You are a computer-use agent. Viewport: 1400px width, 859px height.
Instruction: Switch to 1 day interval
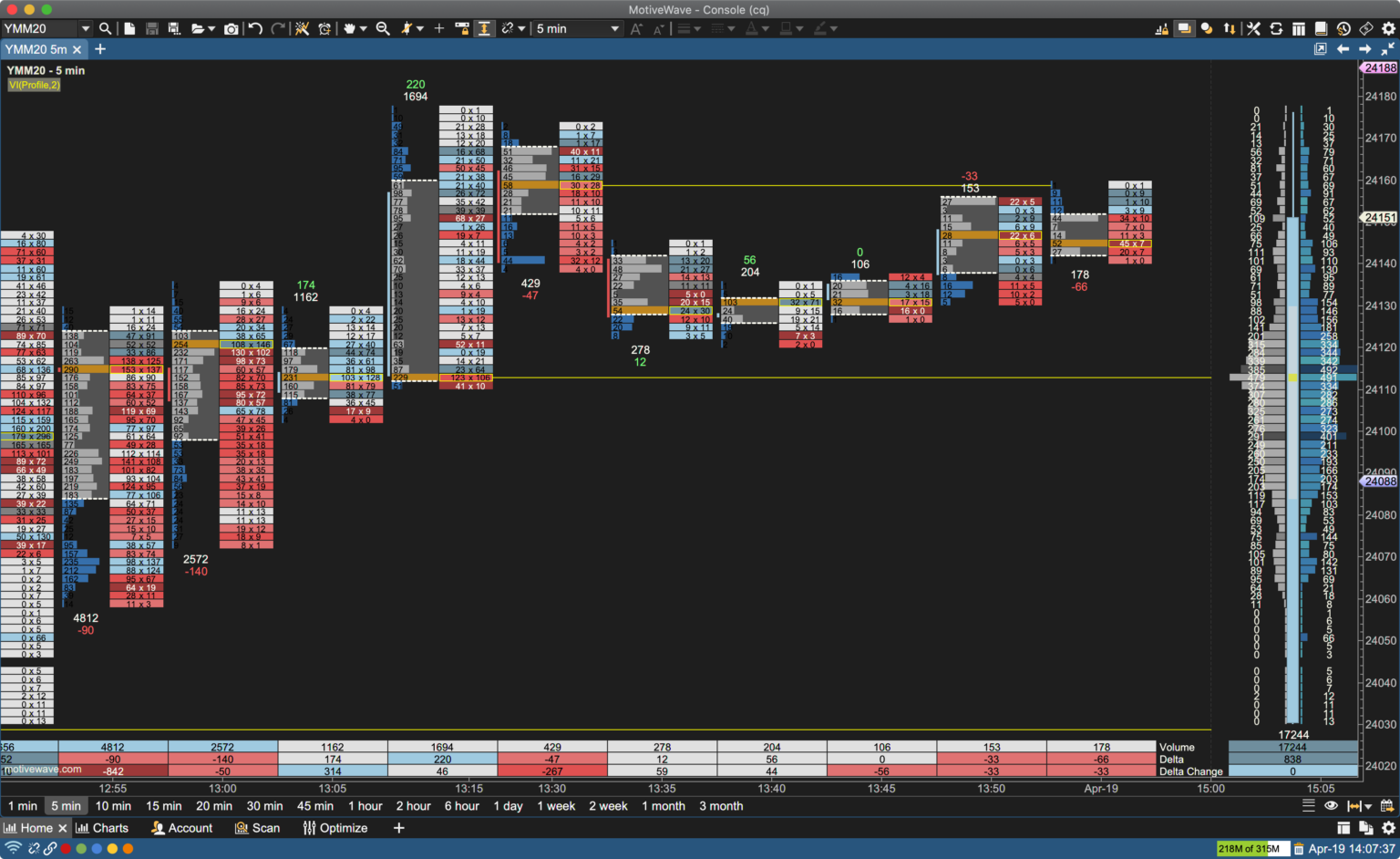509,806
